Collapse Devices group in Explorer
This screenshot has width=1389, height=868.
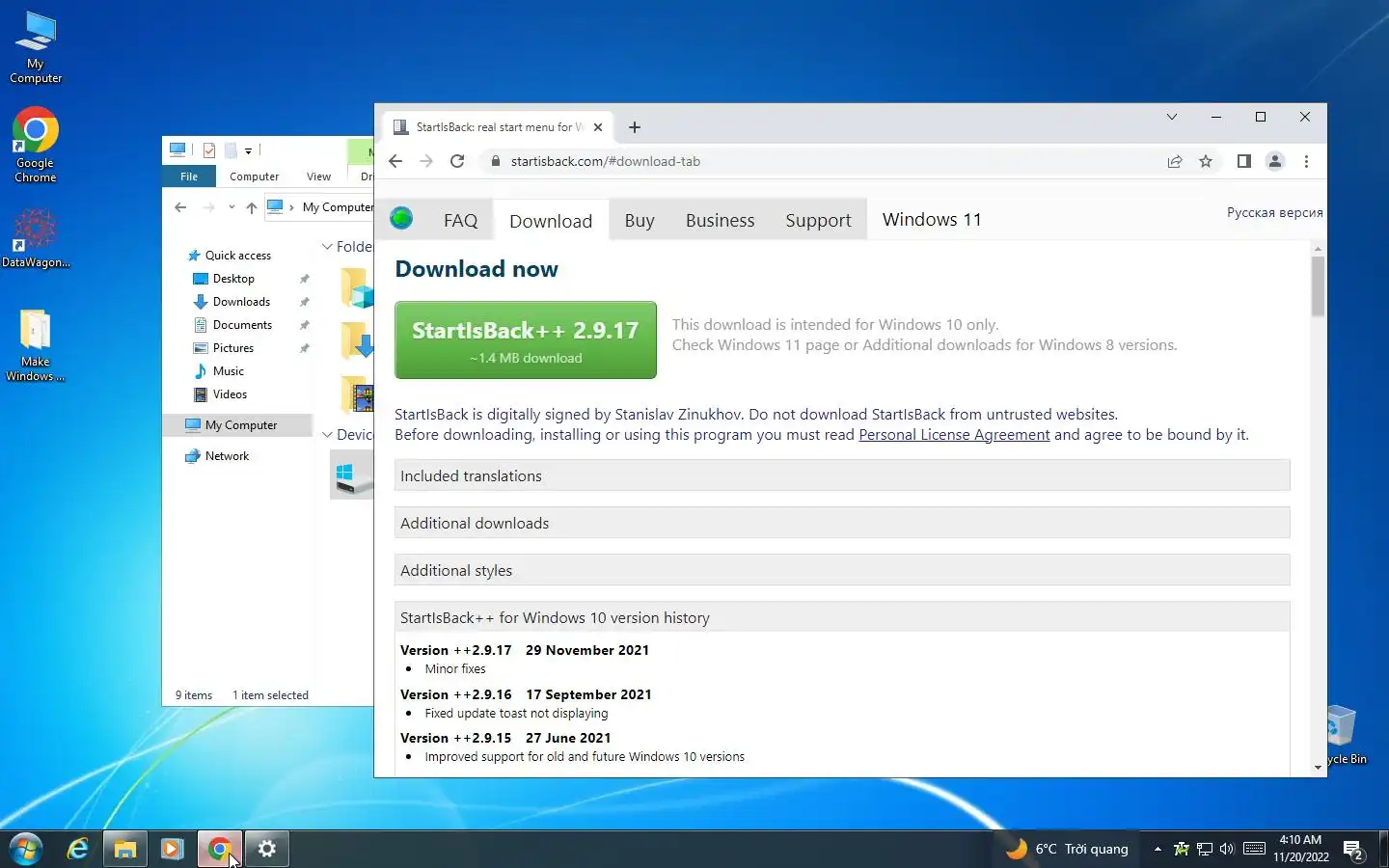point(327,435)
